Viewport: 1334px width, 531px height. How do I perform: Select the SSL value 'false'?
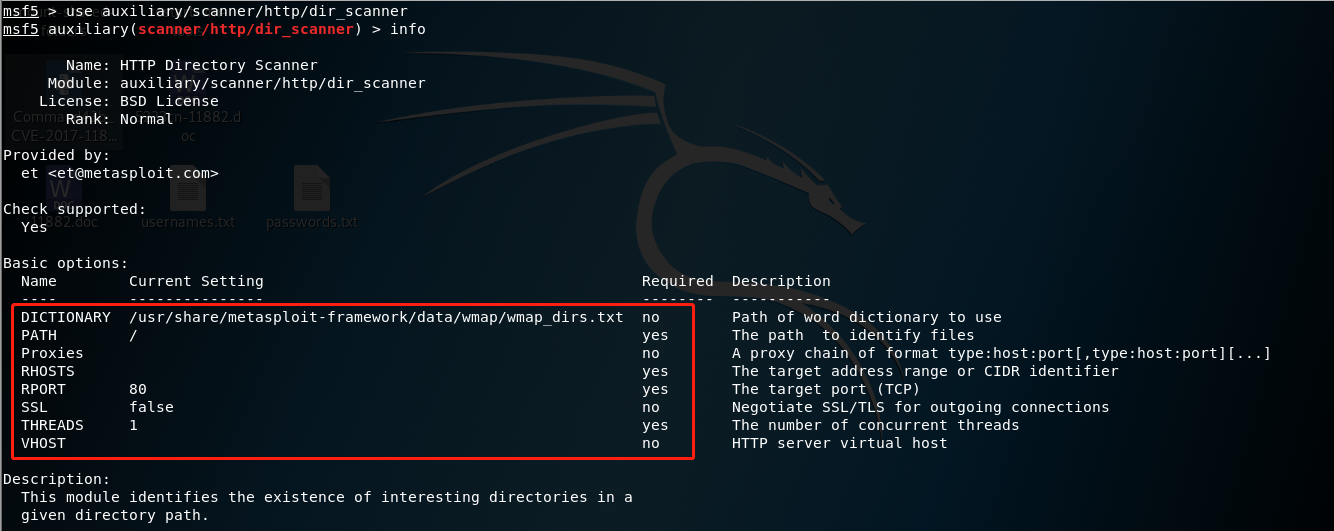[x=151, y=407]
